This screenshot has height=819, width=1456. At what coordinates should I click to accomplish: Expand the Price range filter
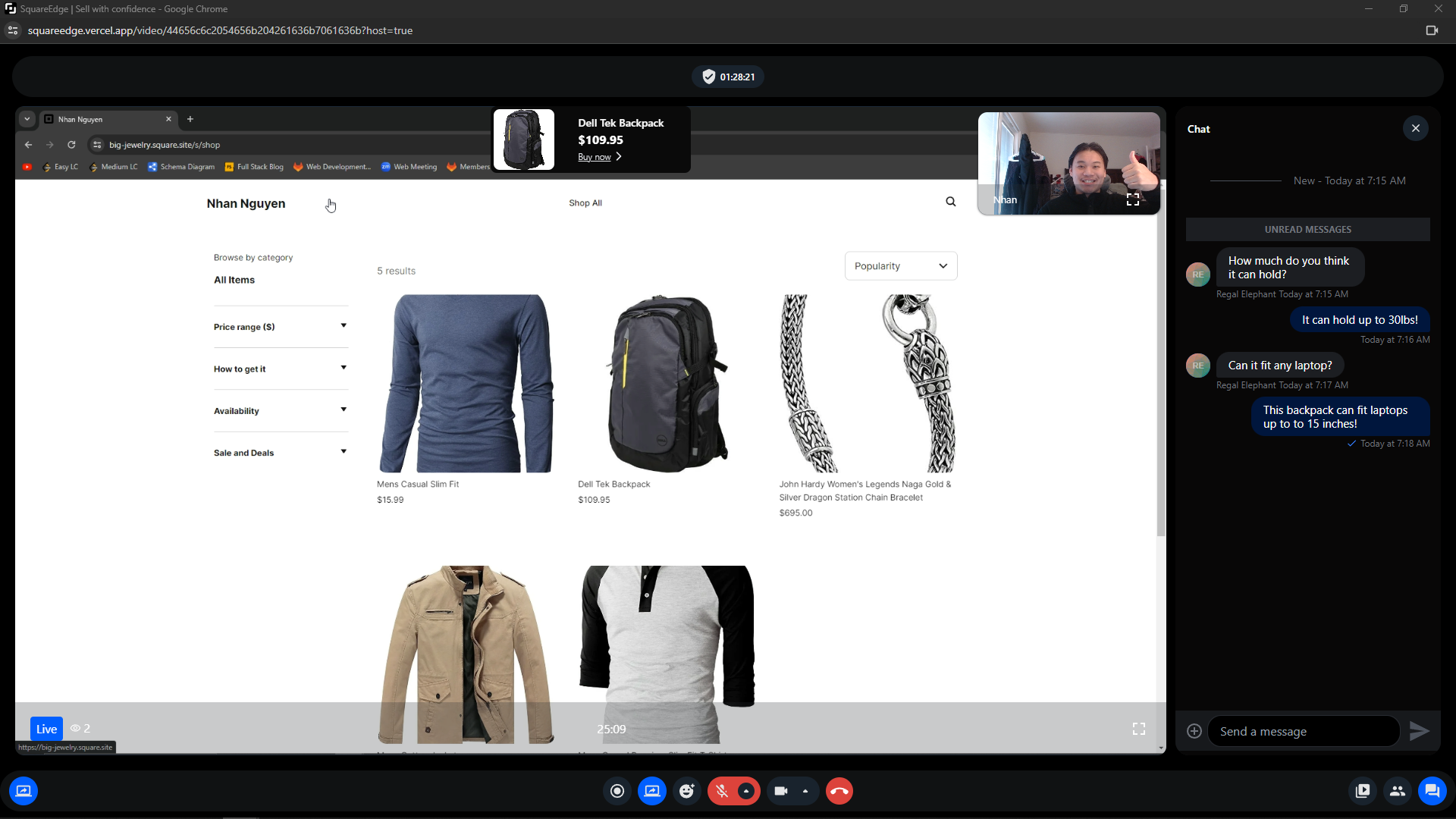281,327
